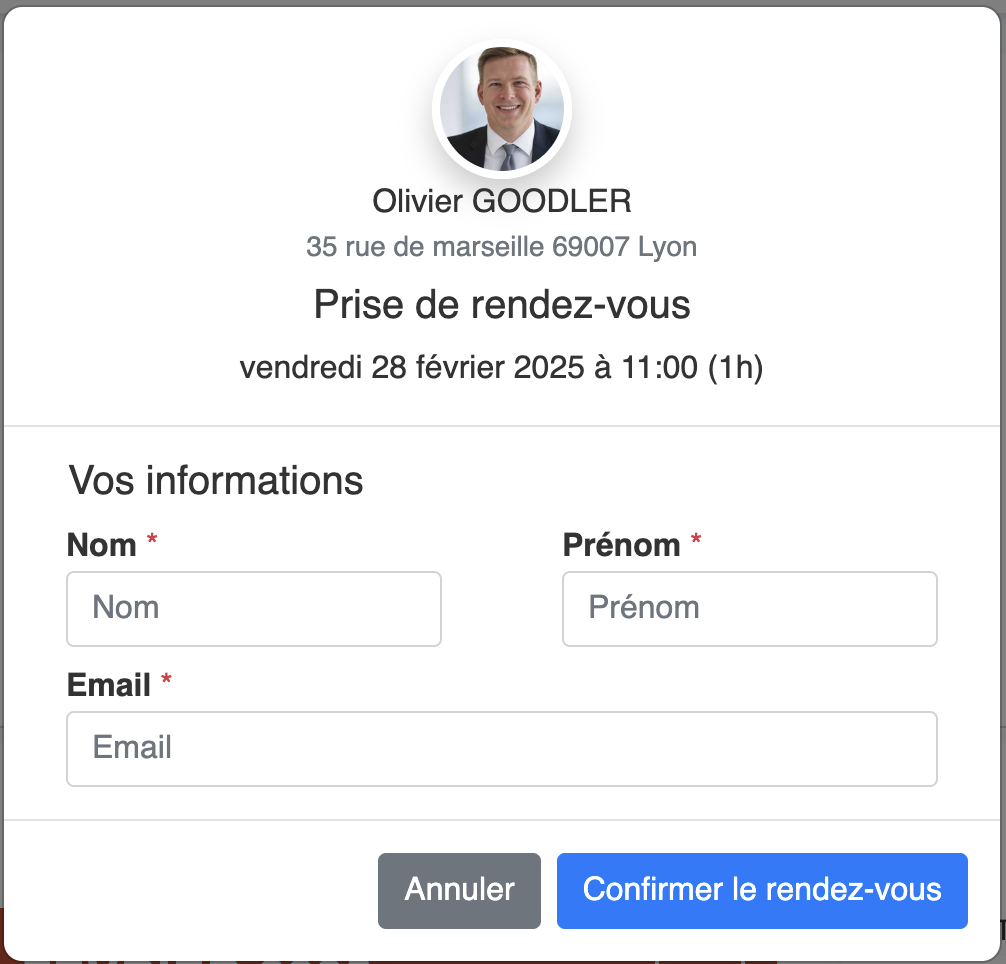Click the Vos informations section heading

point(216,480)
